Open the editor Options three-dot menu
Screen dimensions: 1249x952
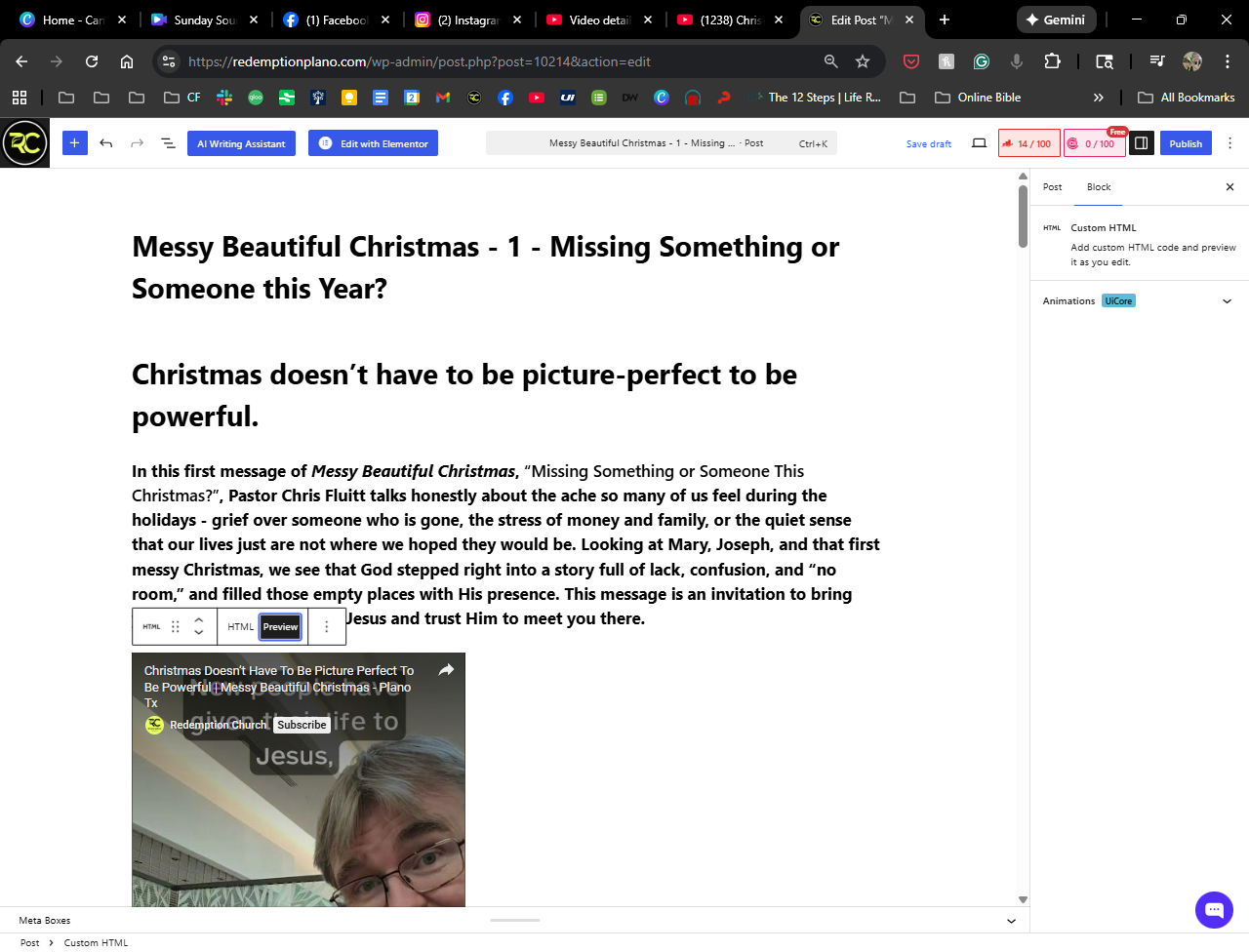point(1229,143)
